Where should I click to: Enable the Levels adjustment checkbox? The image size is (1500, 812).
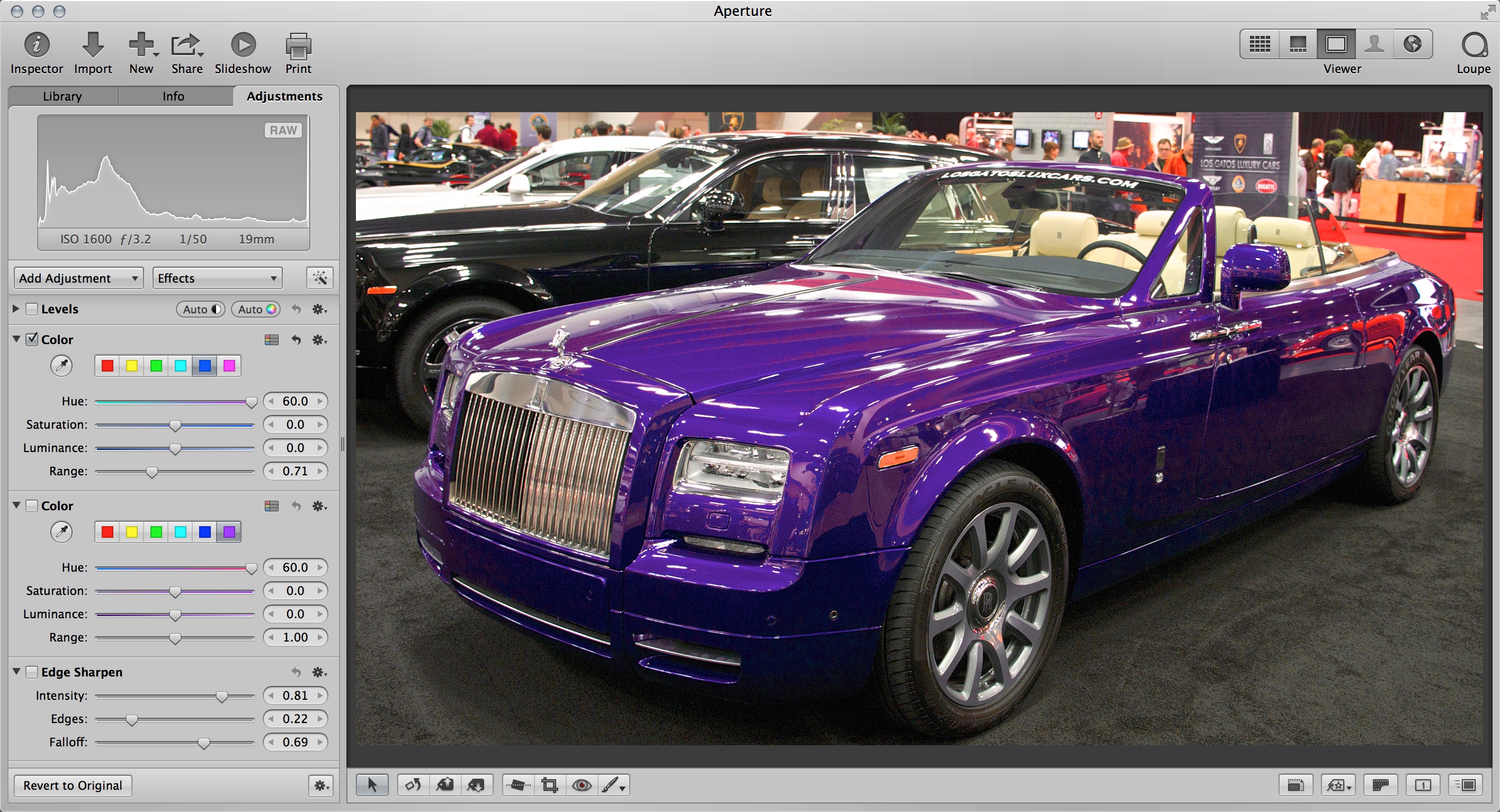(x=33, y=309)
